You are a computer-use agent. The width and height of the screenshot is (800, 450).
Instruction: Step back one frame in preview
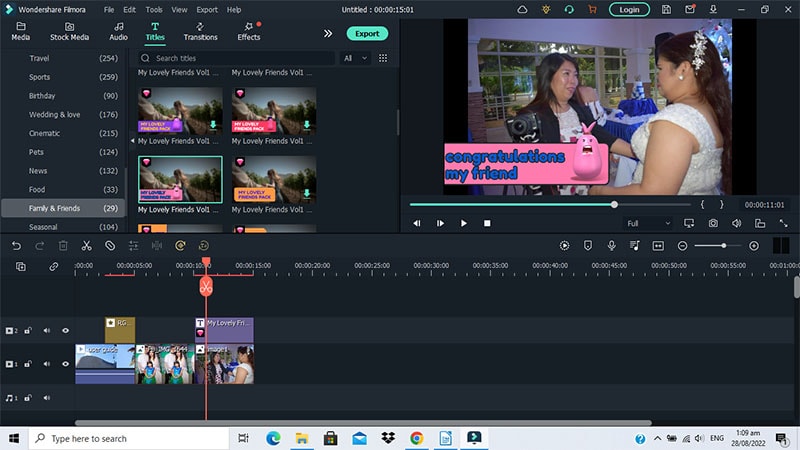tap(416, 223)
